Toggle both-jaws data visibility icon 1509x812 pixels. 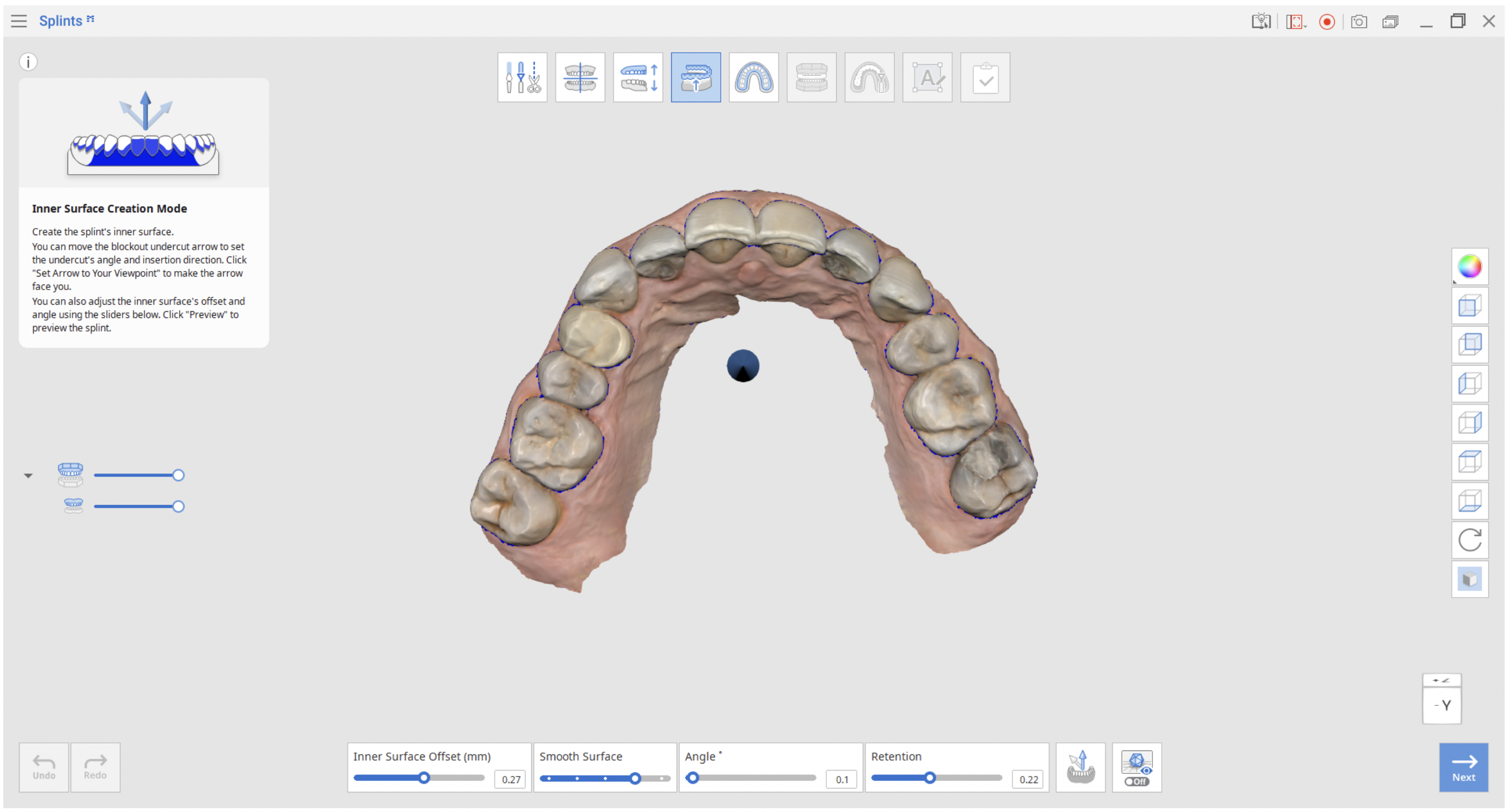(70, 475)
